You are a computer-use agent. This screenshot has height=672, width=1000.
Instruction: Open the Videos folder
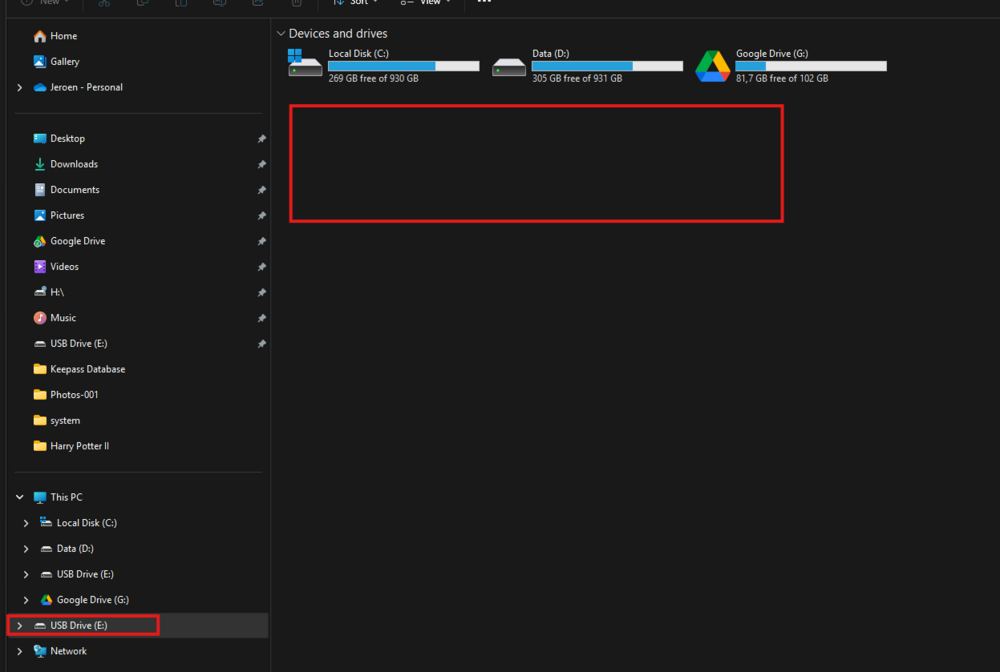click(x=56, y=267)
